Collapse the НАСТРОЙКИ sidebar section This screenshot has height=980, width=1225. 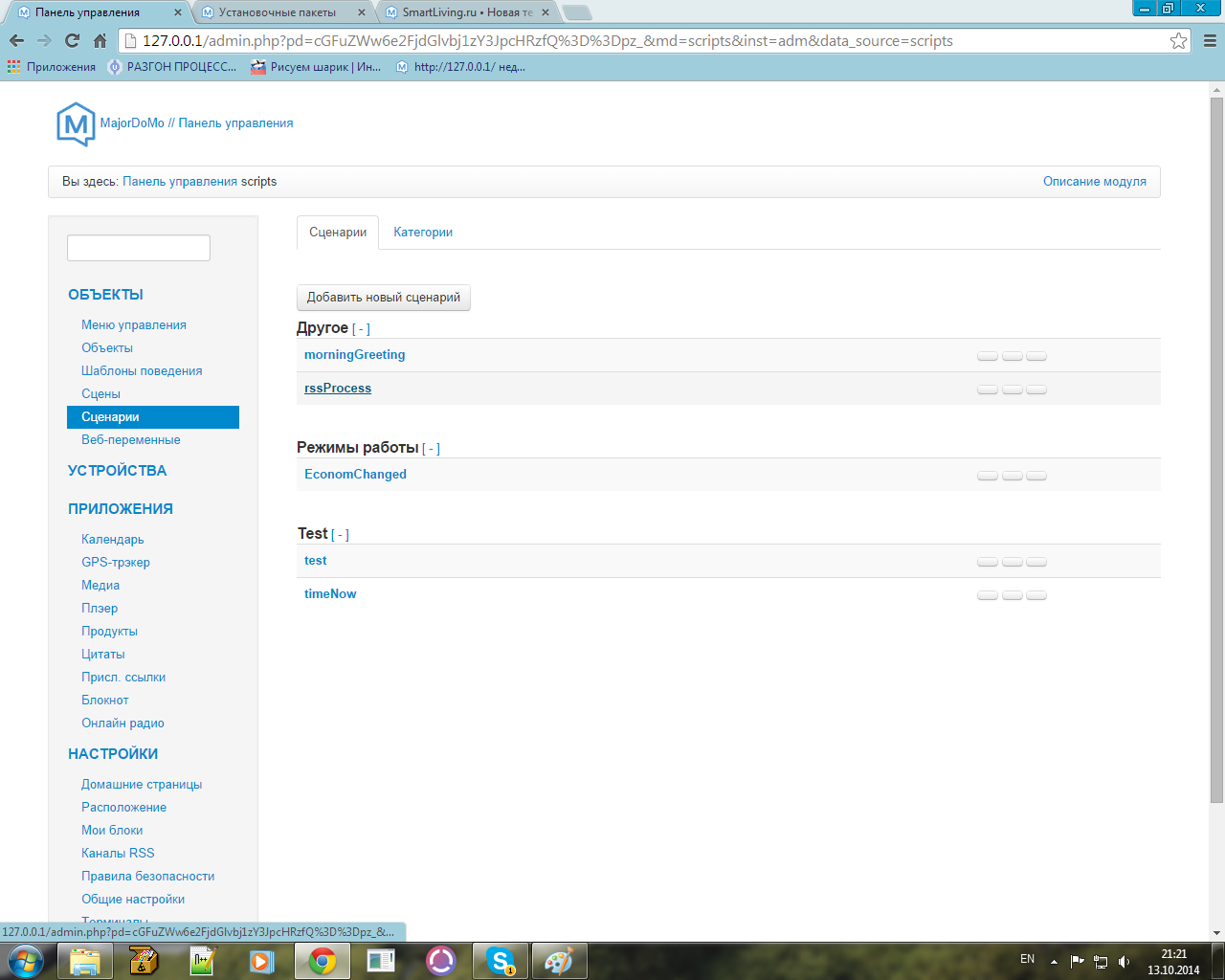[x=113, y=754]
